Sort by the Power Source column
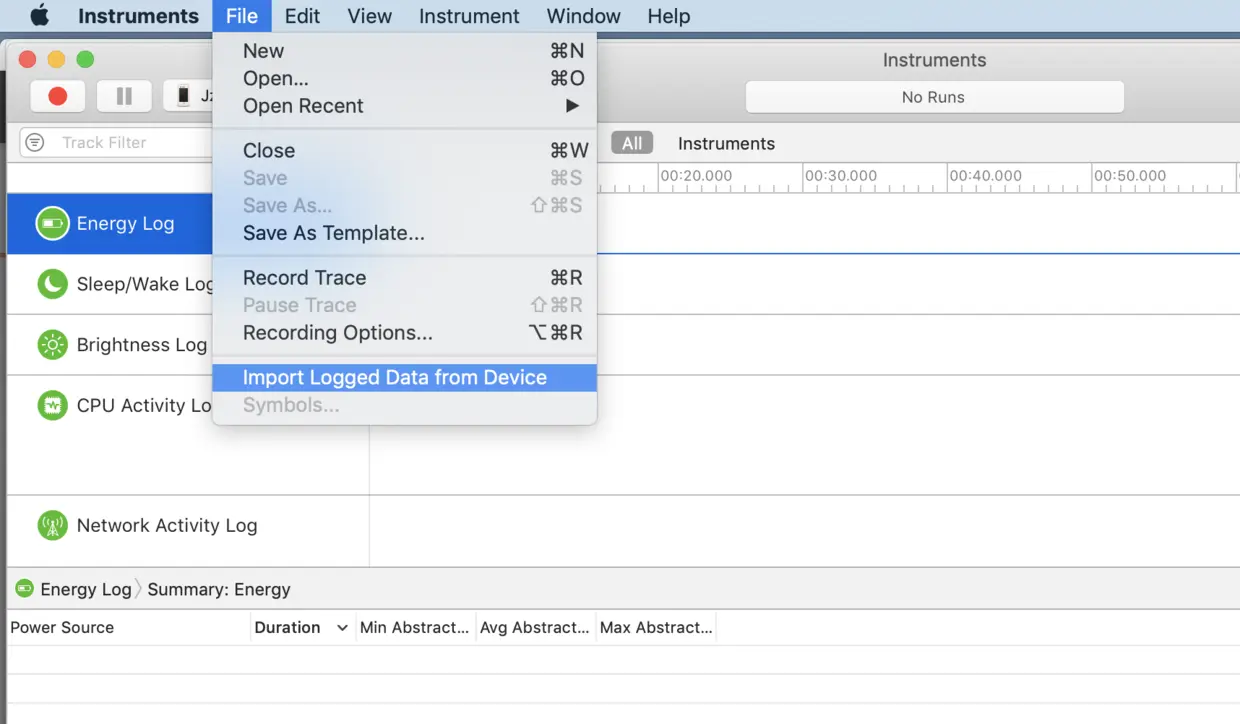The width and height of the screenshot is (1240, 724). tap(128, 627)
